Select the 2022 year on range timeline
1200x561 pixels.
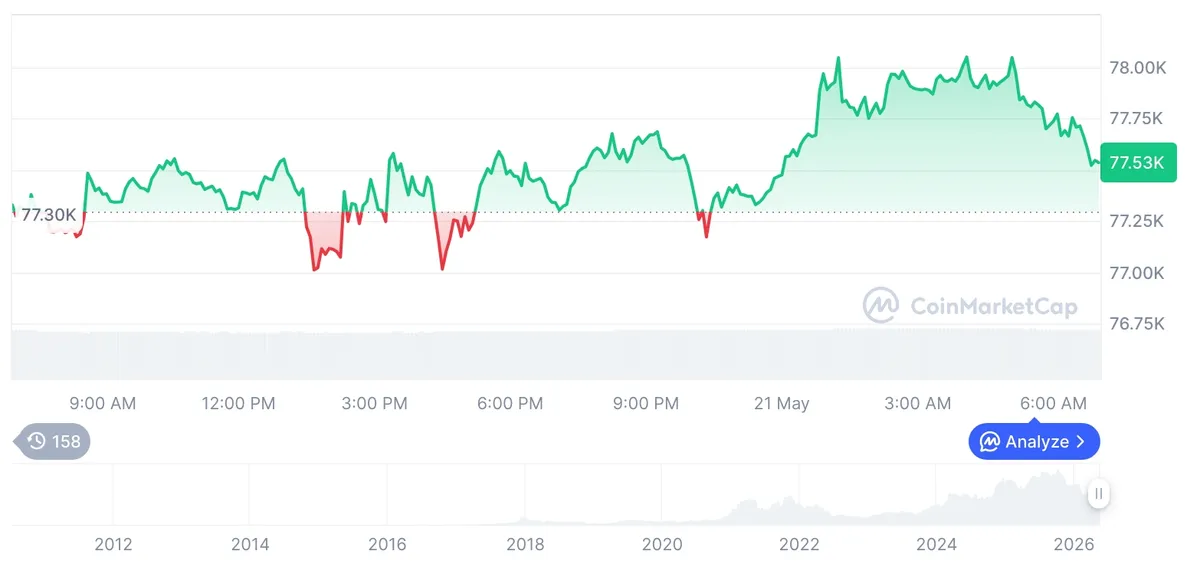coord(800,545)
